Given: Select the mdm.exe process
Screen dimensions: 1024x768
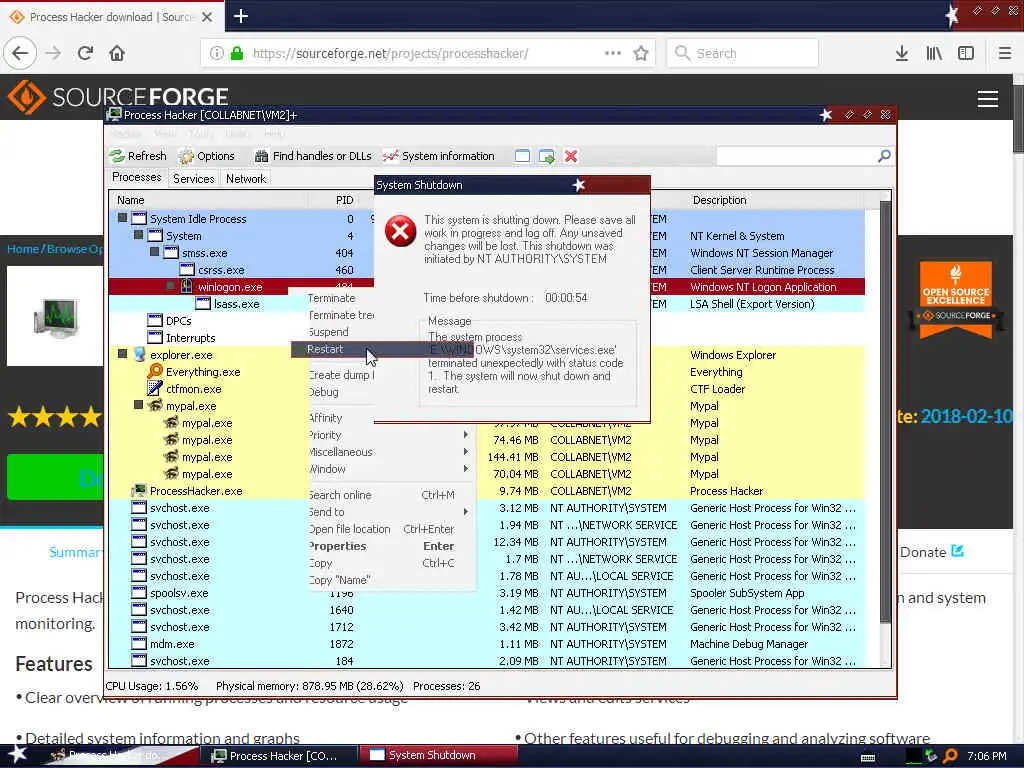Looking at the screenshot, I should click(x=487, y=644).
